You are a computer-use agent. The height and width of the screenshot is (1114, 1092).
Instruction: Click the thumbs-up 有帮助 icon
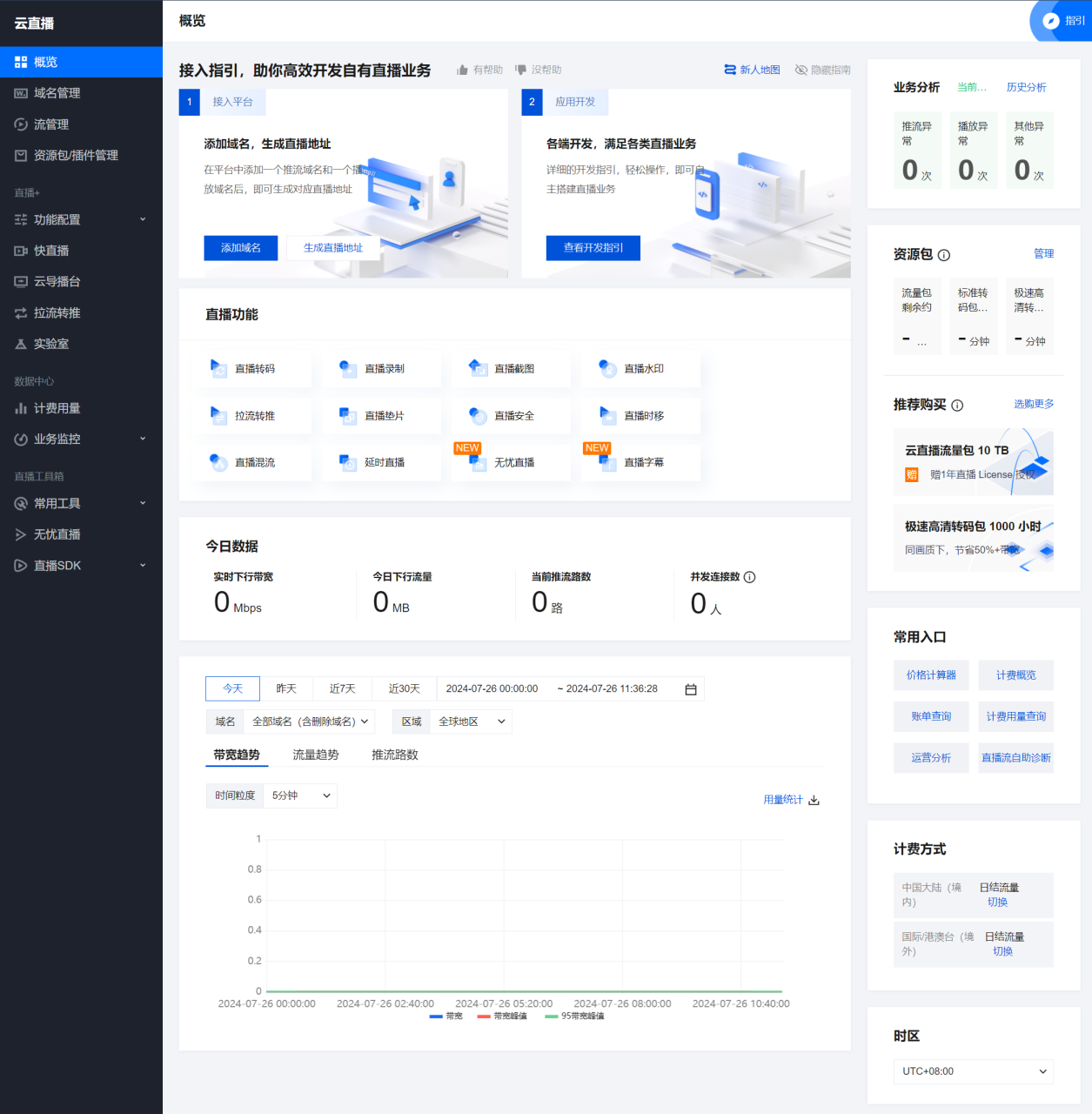pos(463,70)
